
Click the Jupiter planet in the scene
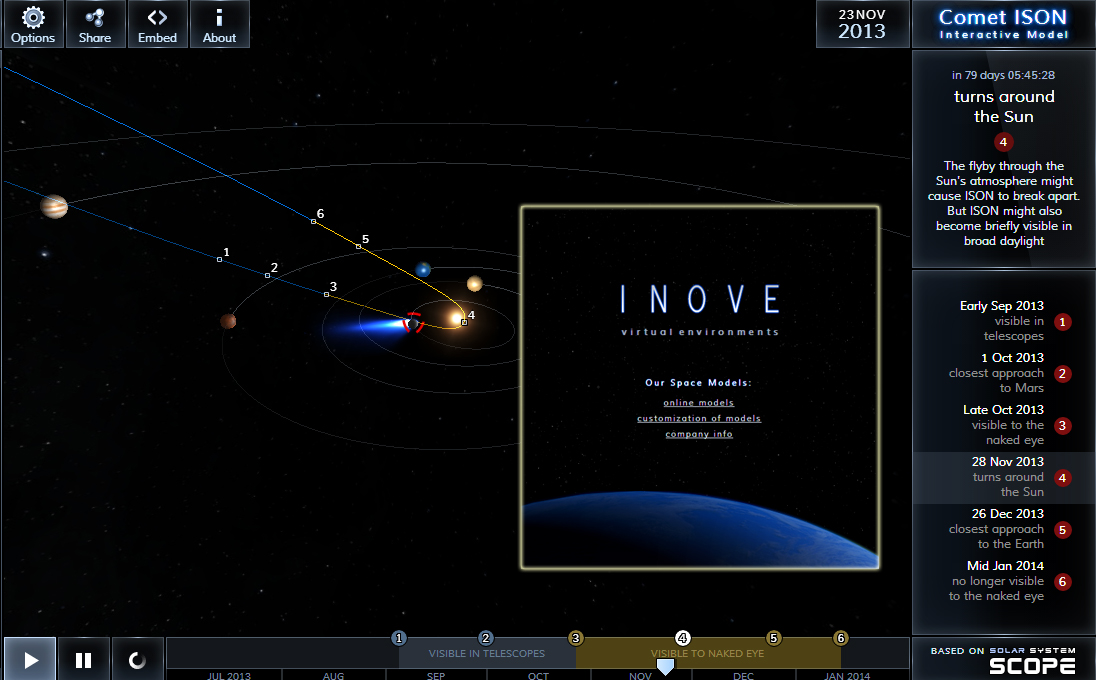[54, 206]
